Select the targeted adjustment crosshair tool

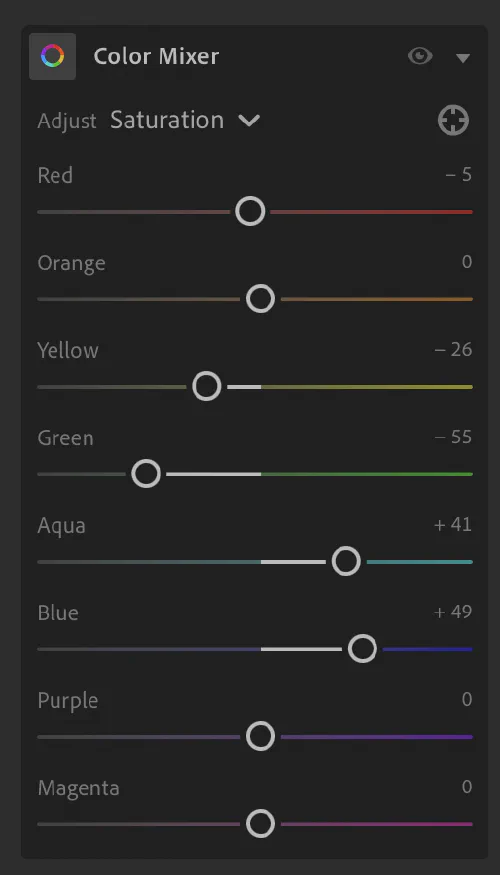coord(453,121)
